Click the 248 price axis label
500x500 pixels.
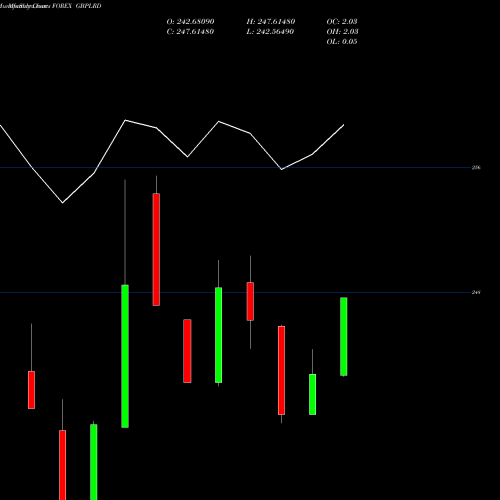[x=476, y=293]
